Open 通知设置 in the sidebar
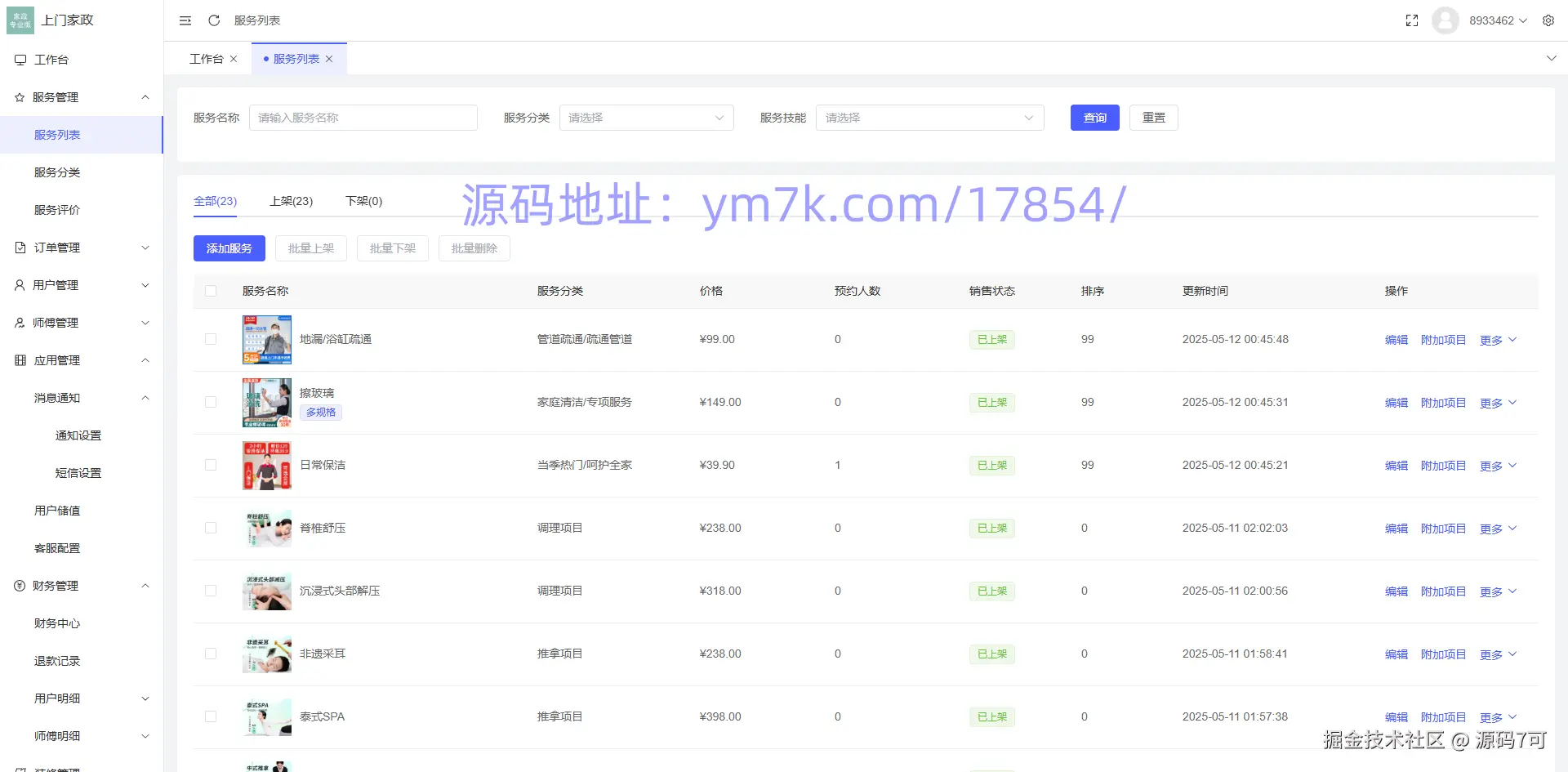 pos(78,435)
